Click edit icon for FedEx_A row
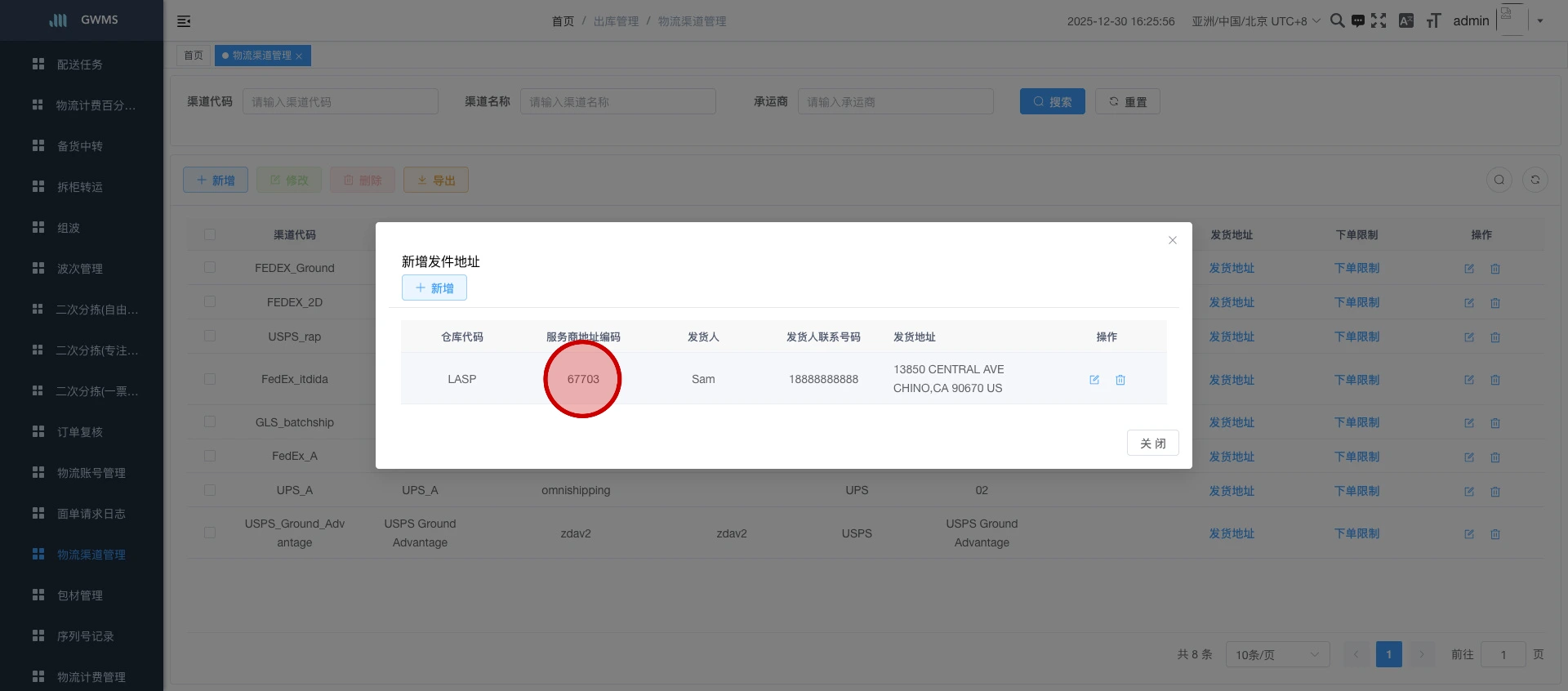The height and width of the screenshot is (691, 1568). [1469, 457]
